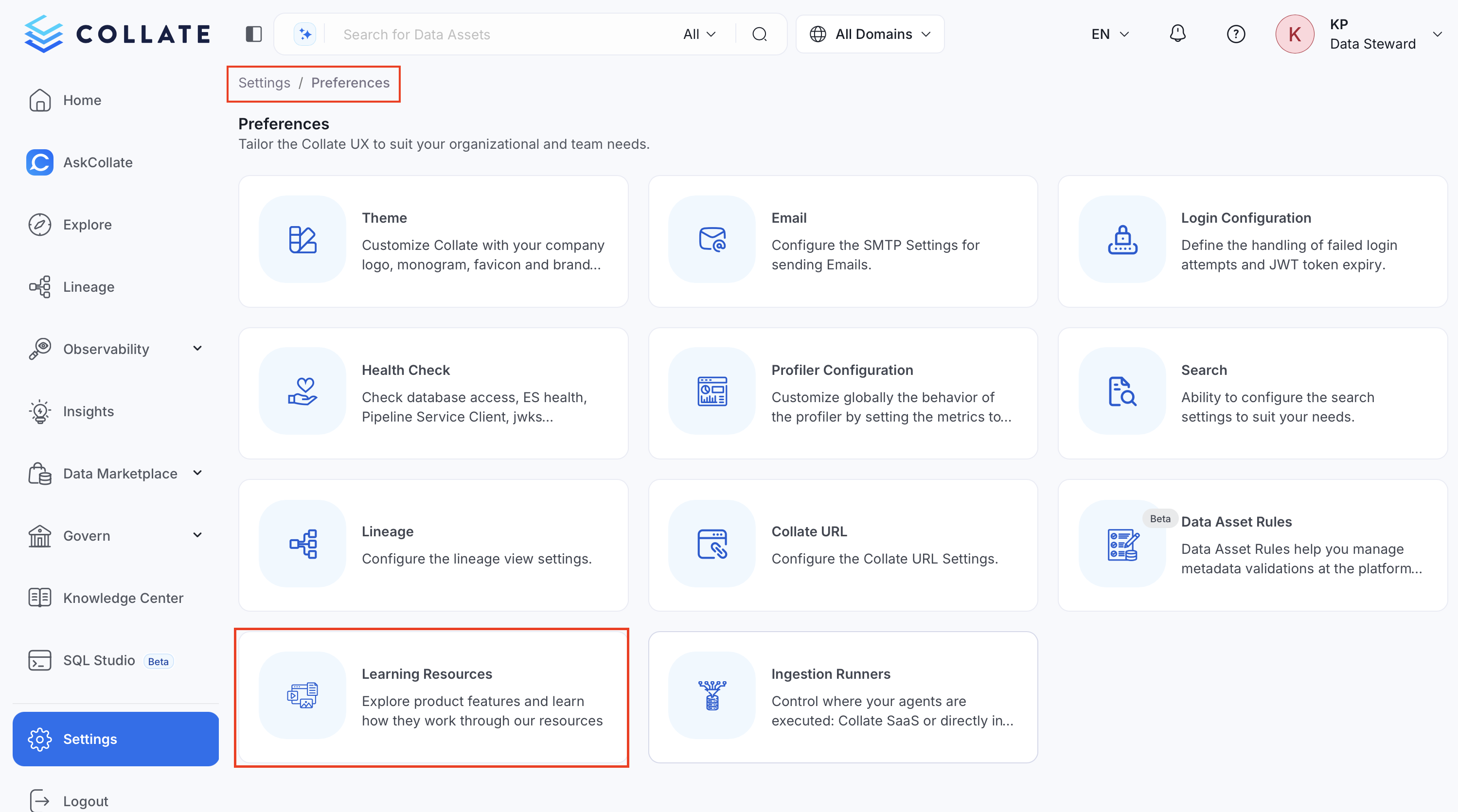
Task: Click the KP user avatar
Action: tap(1295, 35)
